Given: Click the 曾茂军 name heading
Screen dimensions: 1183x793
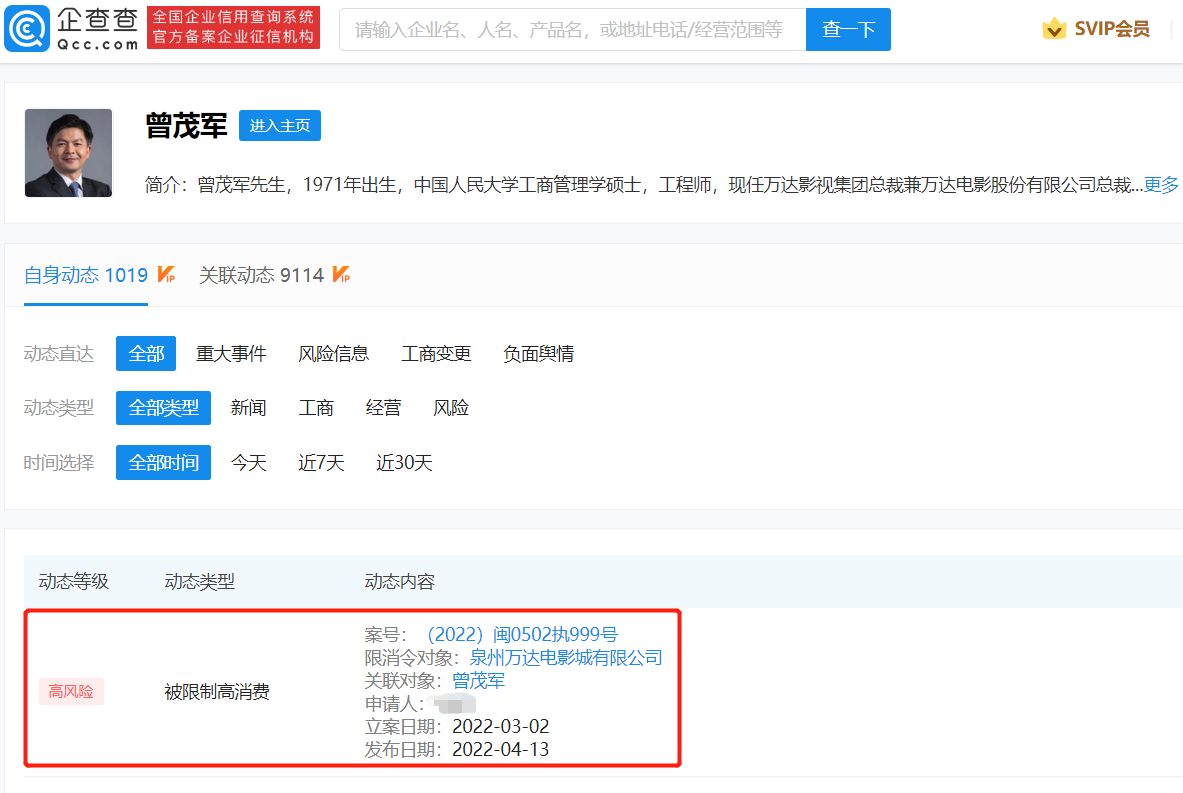Looking at the screenshot, I should coord(186,125).
